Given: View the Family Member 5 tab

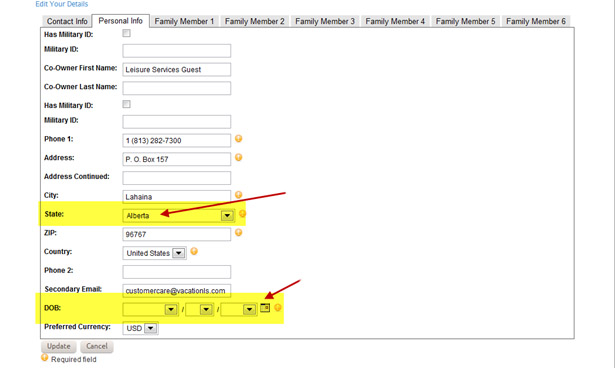Looking at the screenshot, I should (x=465, y=21).
